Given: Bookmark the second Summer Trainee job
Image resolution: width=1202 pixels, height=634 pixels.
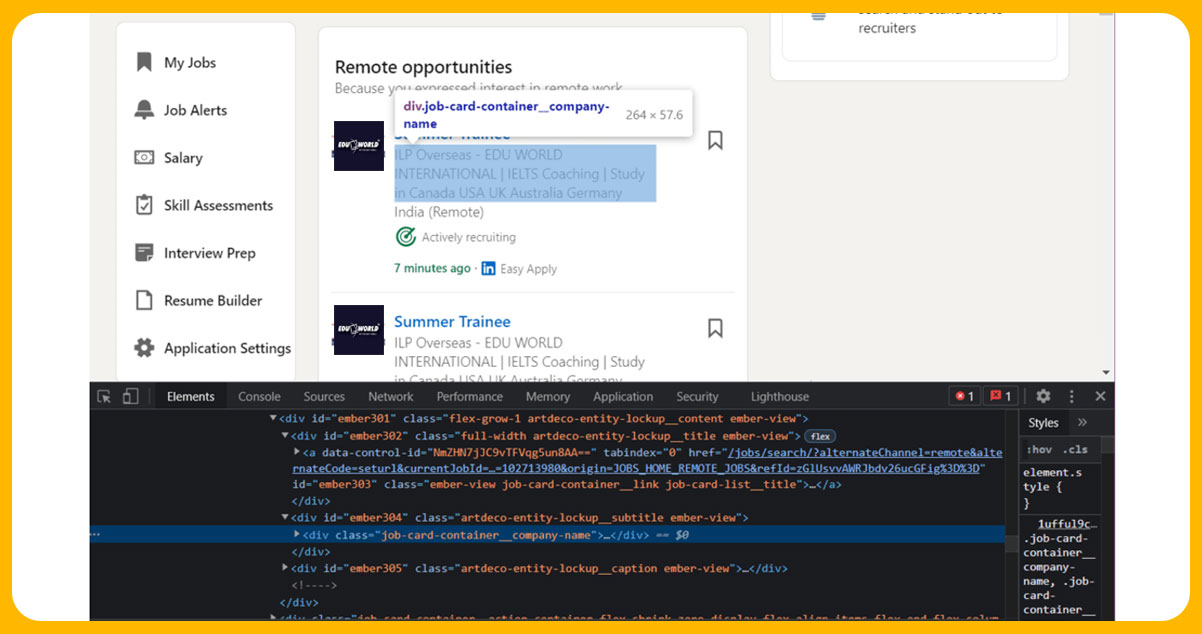Looking at the screenshot, I should [715, 328].
